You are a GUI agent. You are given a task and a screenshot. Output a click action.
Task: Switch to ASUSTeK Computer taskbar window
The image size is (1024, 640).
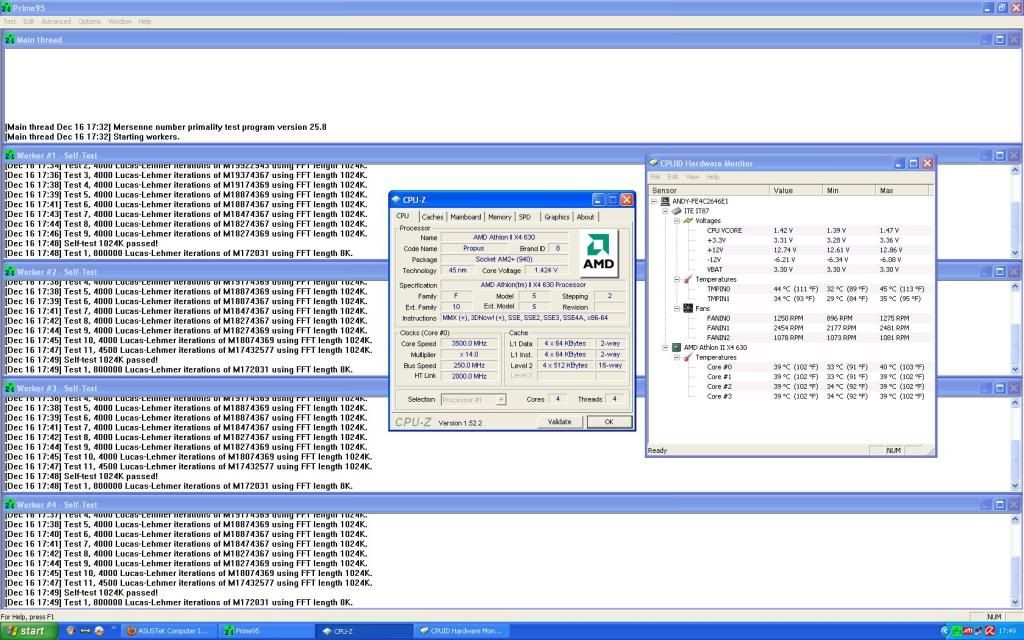pos(167,631)
